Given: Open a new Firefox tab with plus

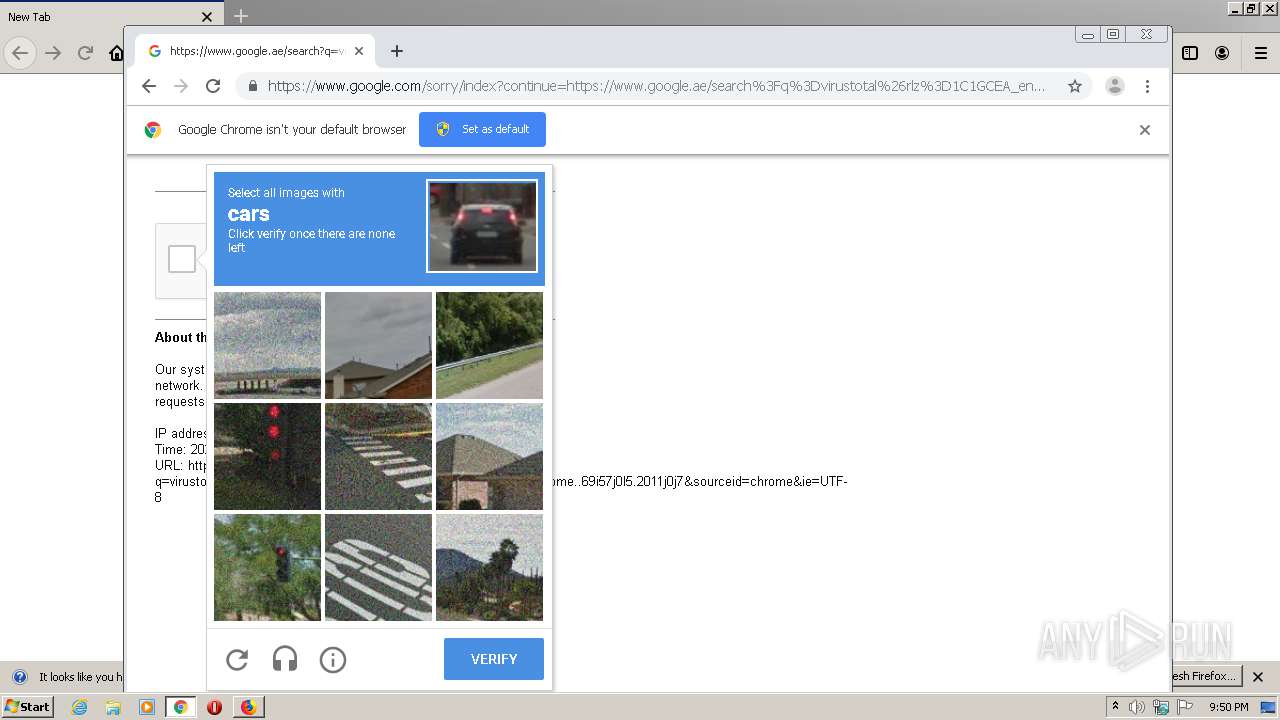Looking at the screenshot, I should click(240, 16).
